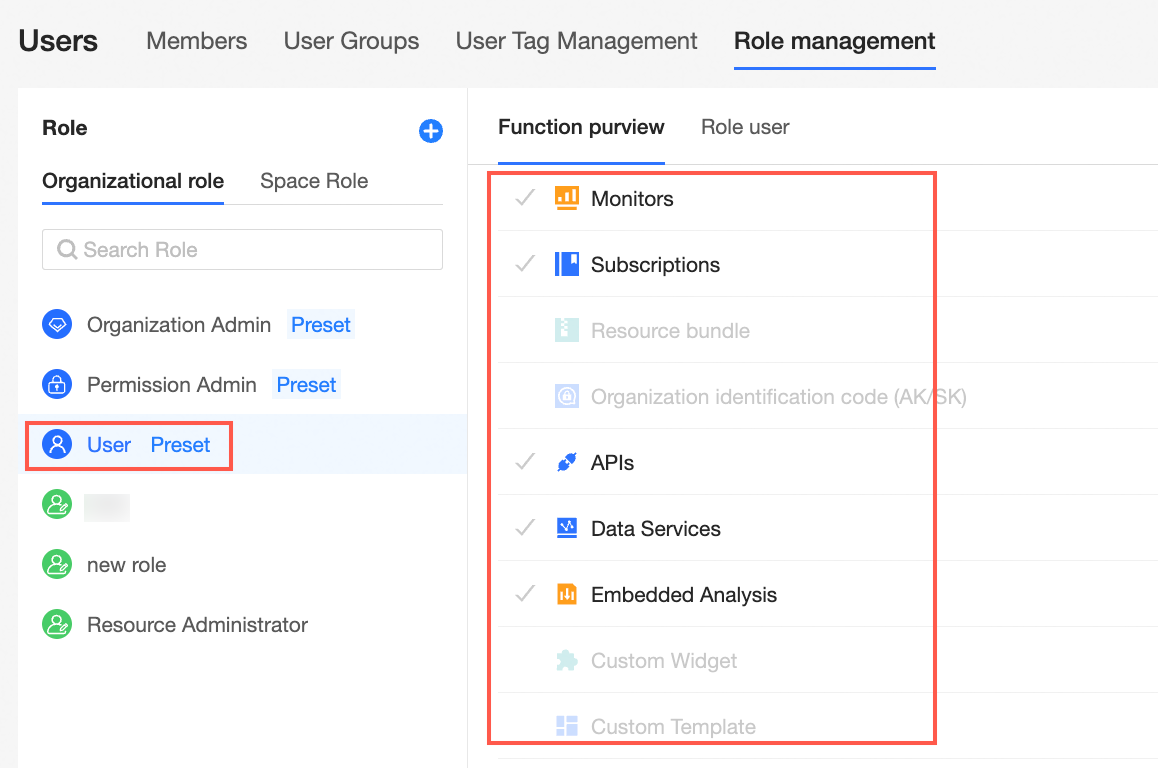Click the Subscriptions blue book icon

[x=567, y=264]
